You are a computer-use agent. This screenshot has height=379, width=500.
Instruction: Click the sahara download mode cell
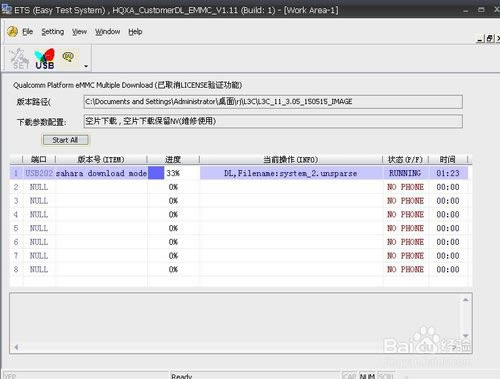101,173
